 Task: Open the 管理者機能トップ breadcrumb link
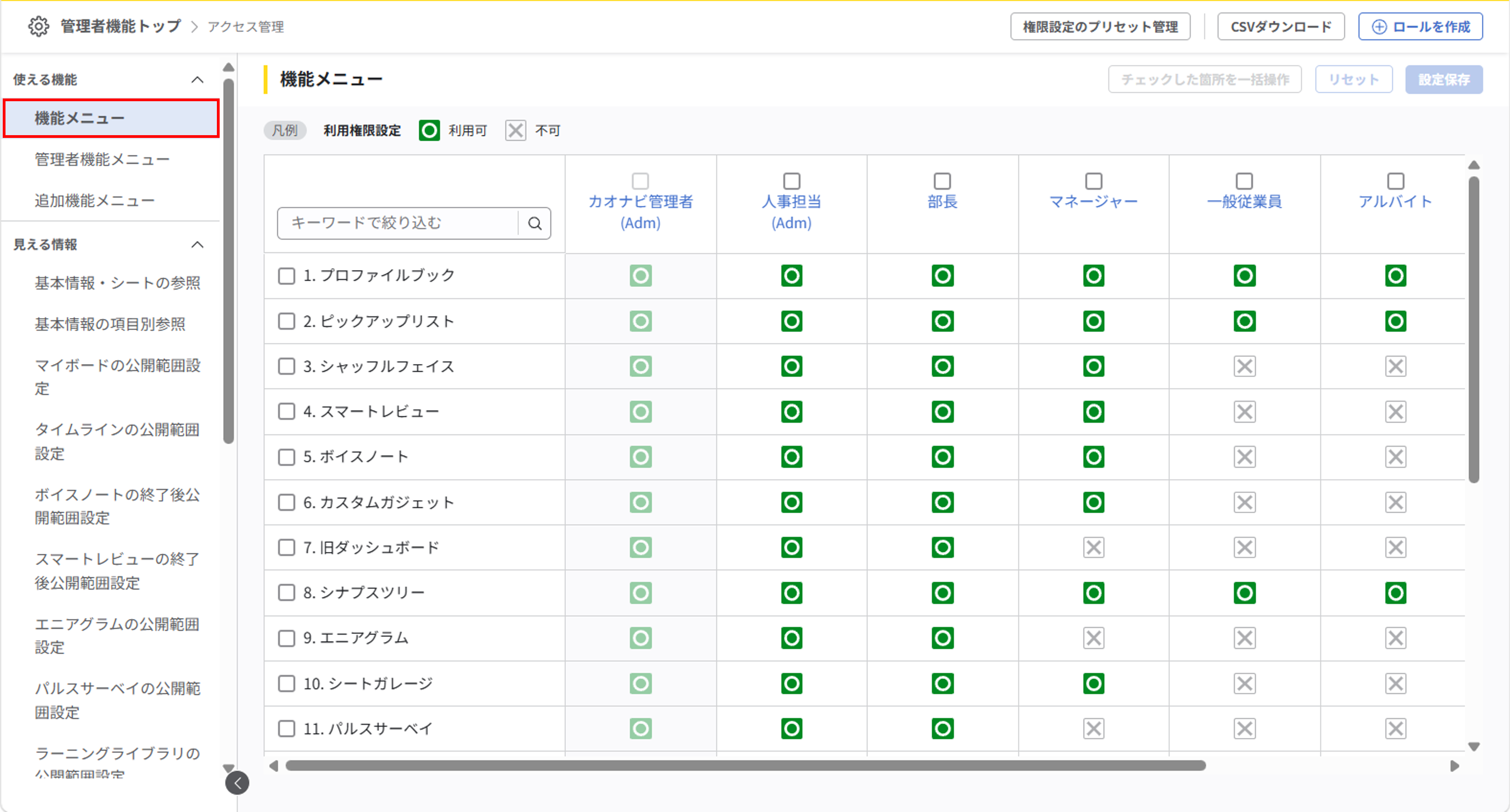click(121, 26)
